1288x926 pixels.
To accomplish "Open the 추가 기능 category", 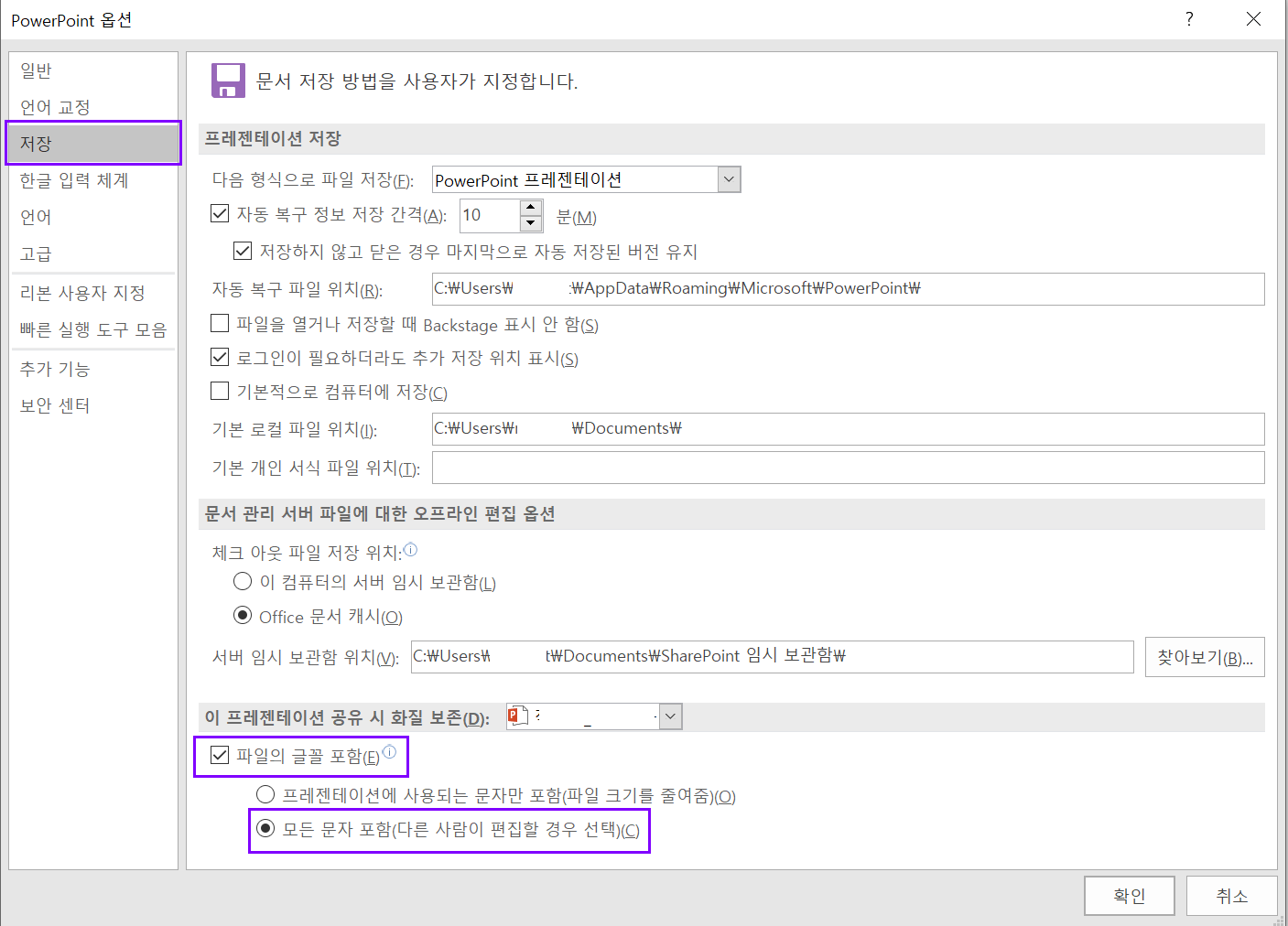I will (92, 369).
